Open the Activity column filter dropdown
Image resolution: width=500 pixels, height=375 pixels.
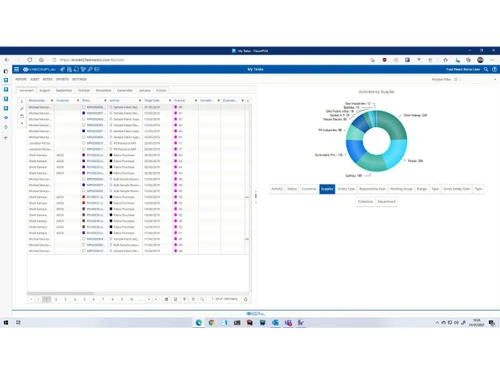pyautogui.click(x=140, y=100)
